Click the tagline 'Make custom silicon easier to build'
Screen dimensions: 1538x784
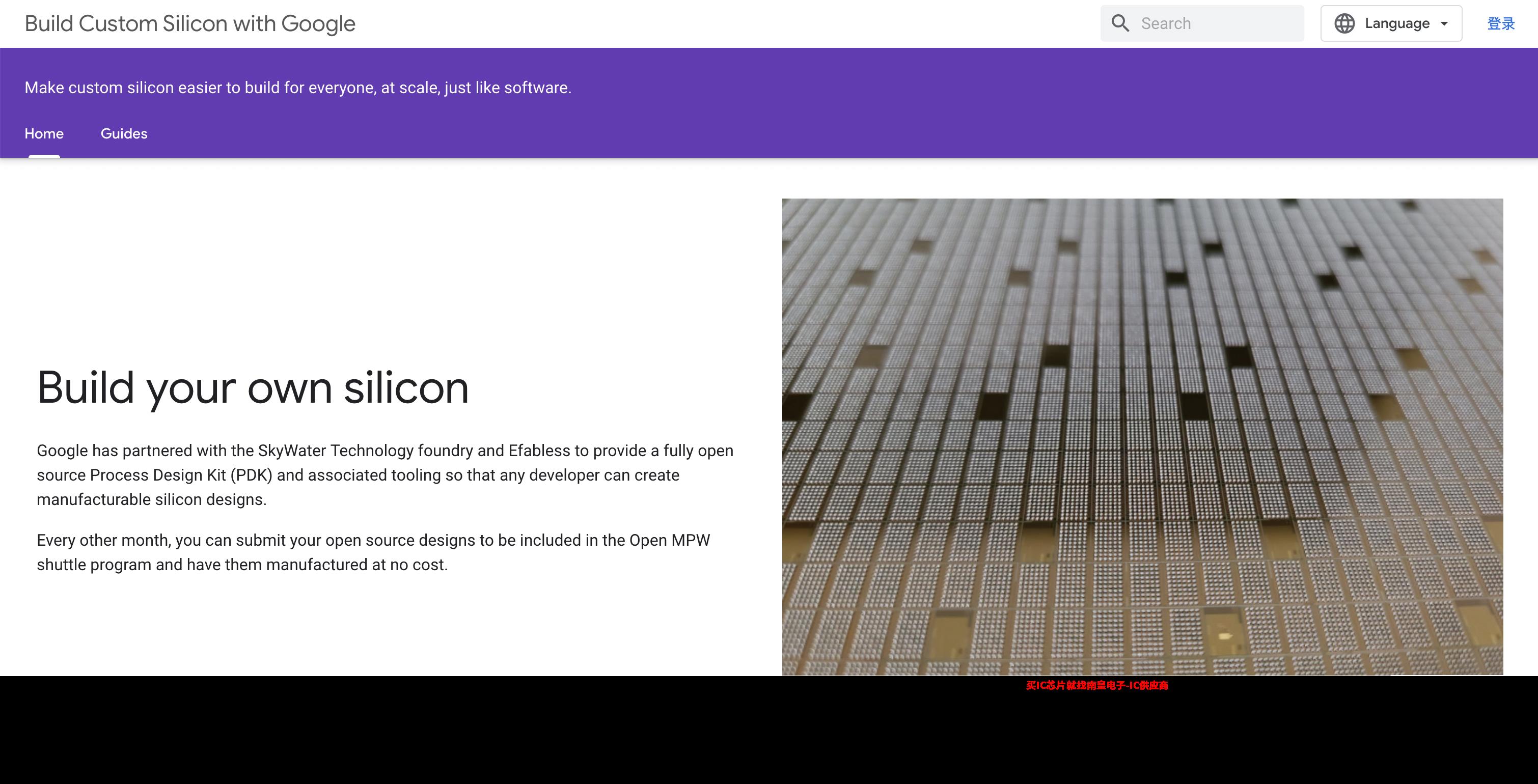[x=298, y=88]
